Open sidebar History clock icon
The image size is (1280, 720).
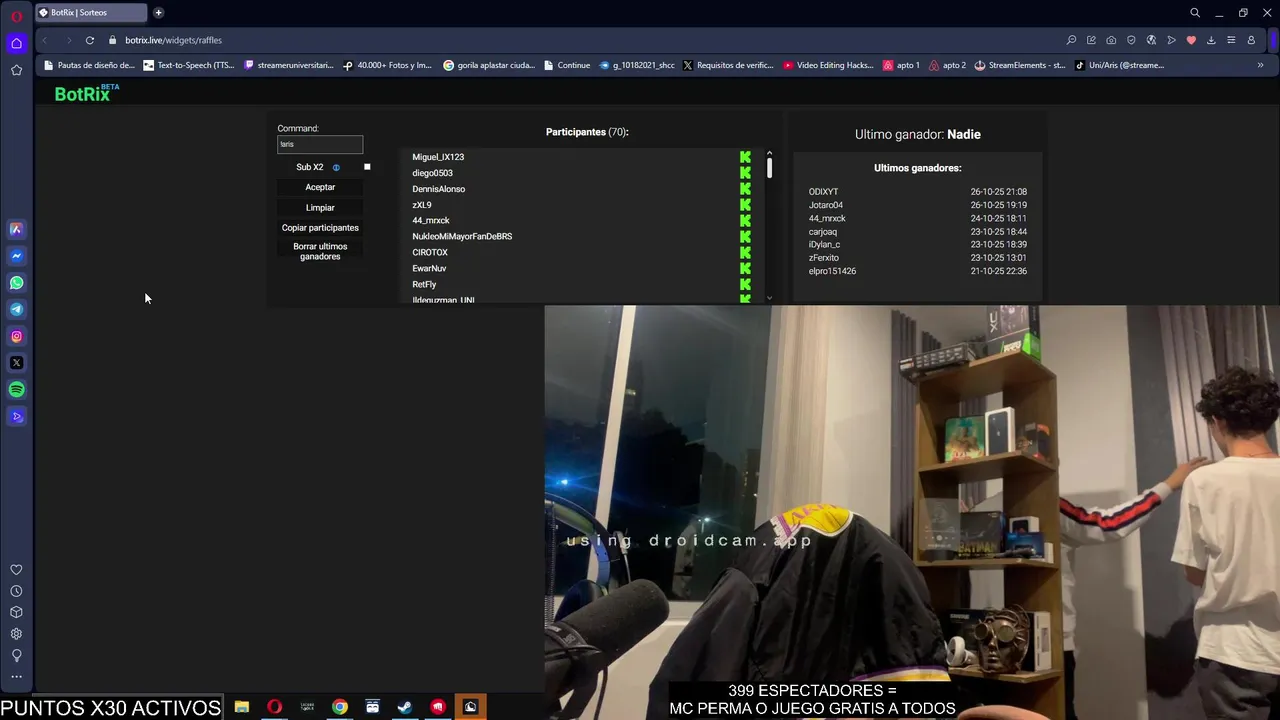point(16,591)
